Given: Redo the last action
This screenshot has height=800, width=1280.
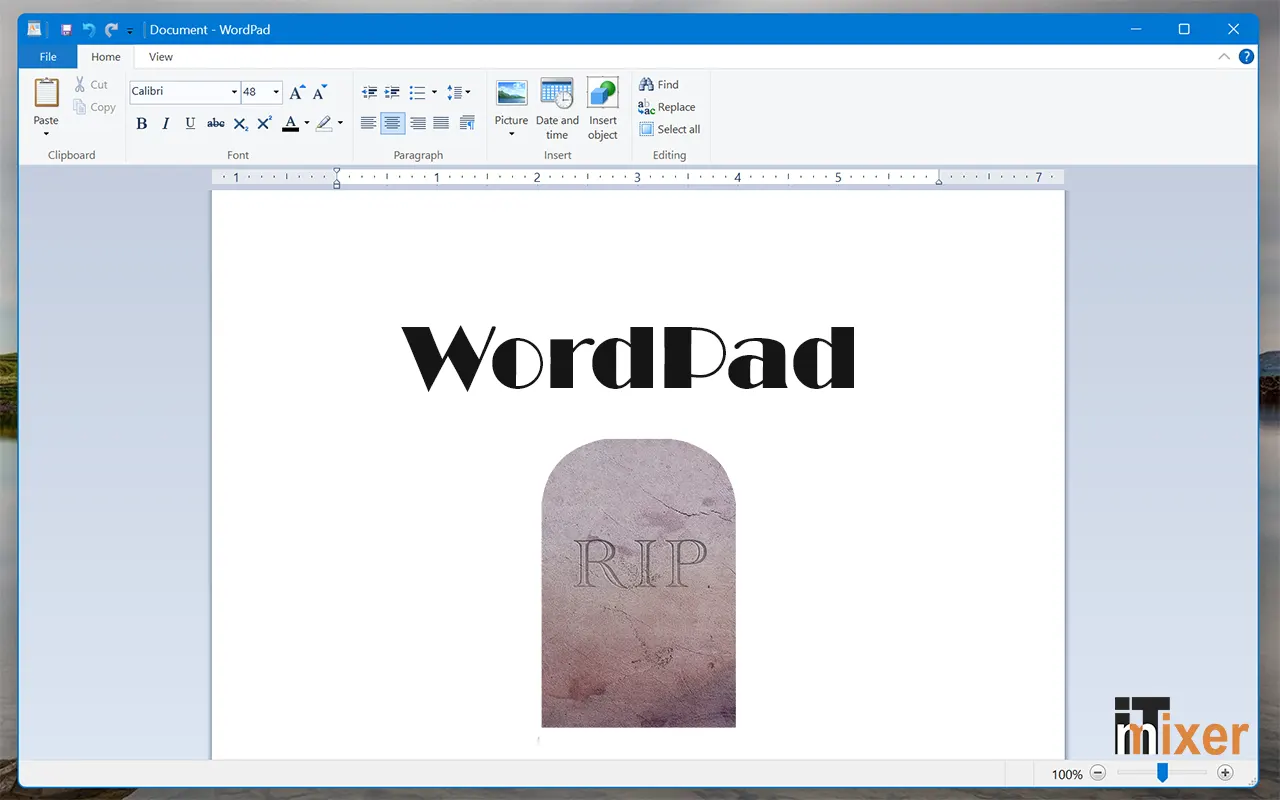Looking at the screenshot, I should tap(111, 30).
